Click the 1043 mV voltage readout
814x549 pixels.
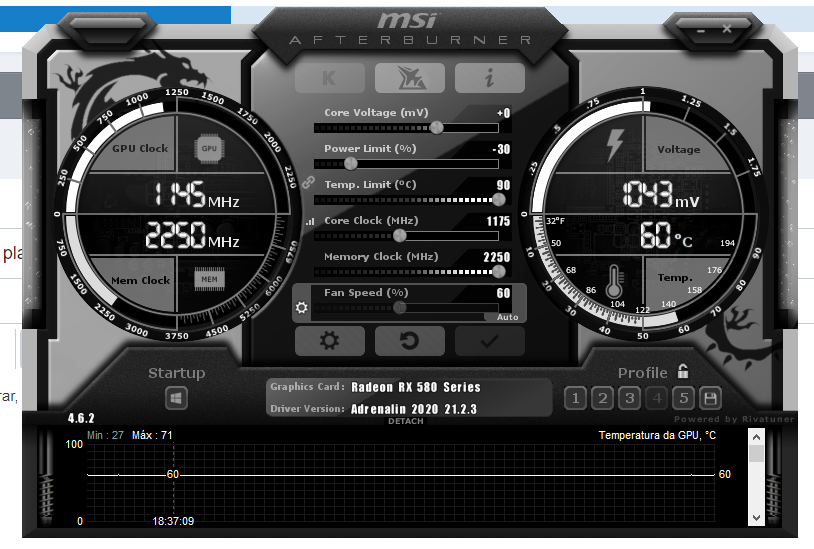[661, 194]
